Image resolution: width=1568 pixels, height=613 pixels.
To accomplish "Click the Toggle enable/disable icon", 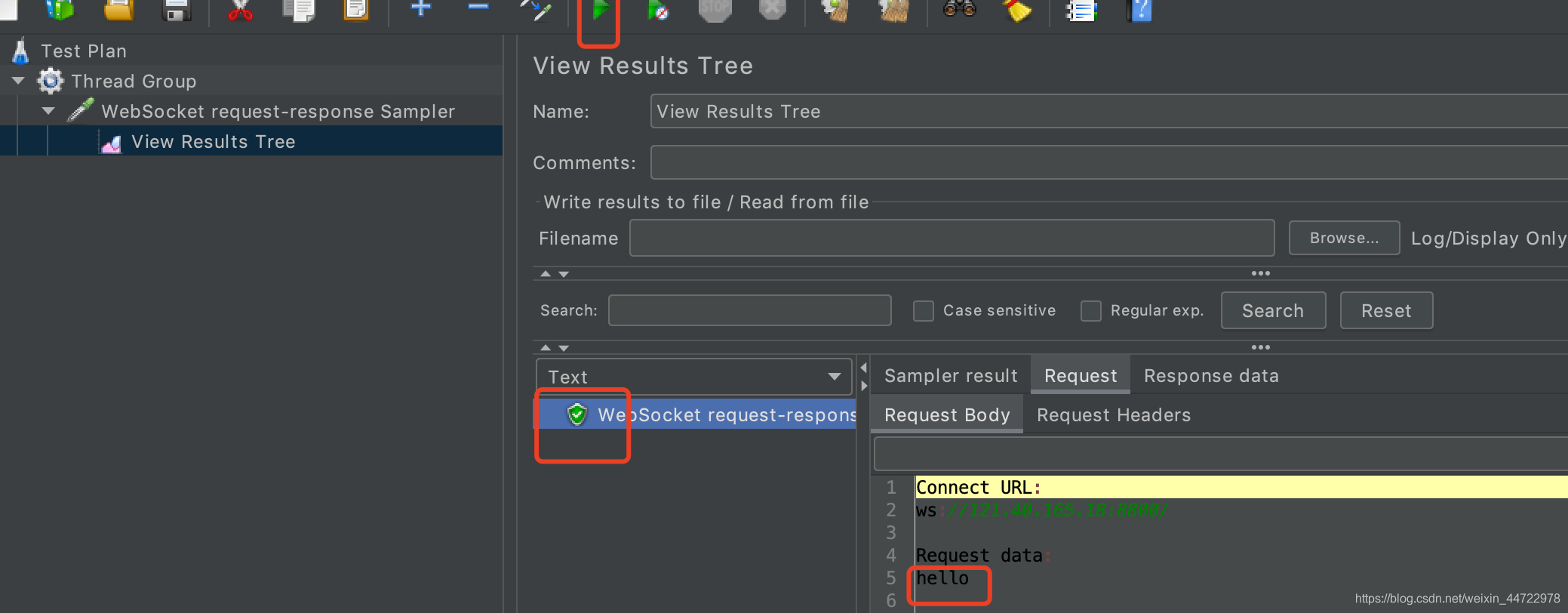I will [537, 9].
